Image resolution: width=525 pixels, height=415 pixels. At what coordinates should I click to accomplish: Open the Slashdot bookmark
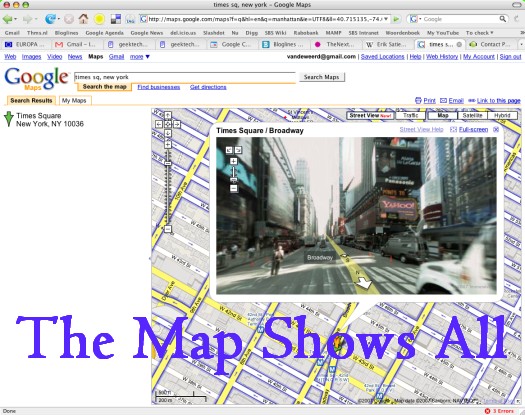214,33
